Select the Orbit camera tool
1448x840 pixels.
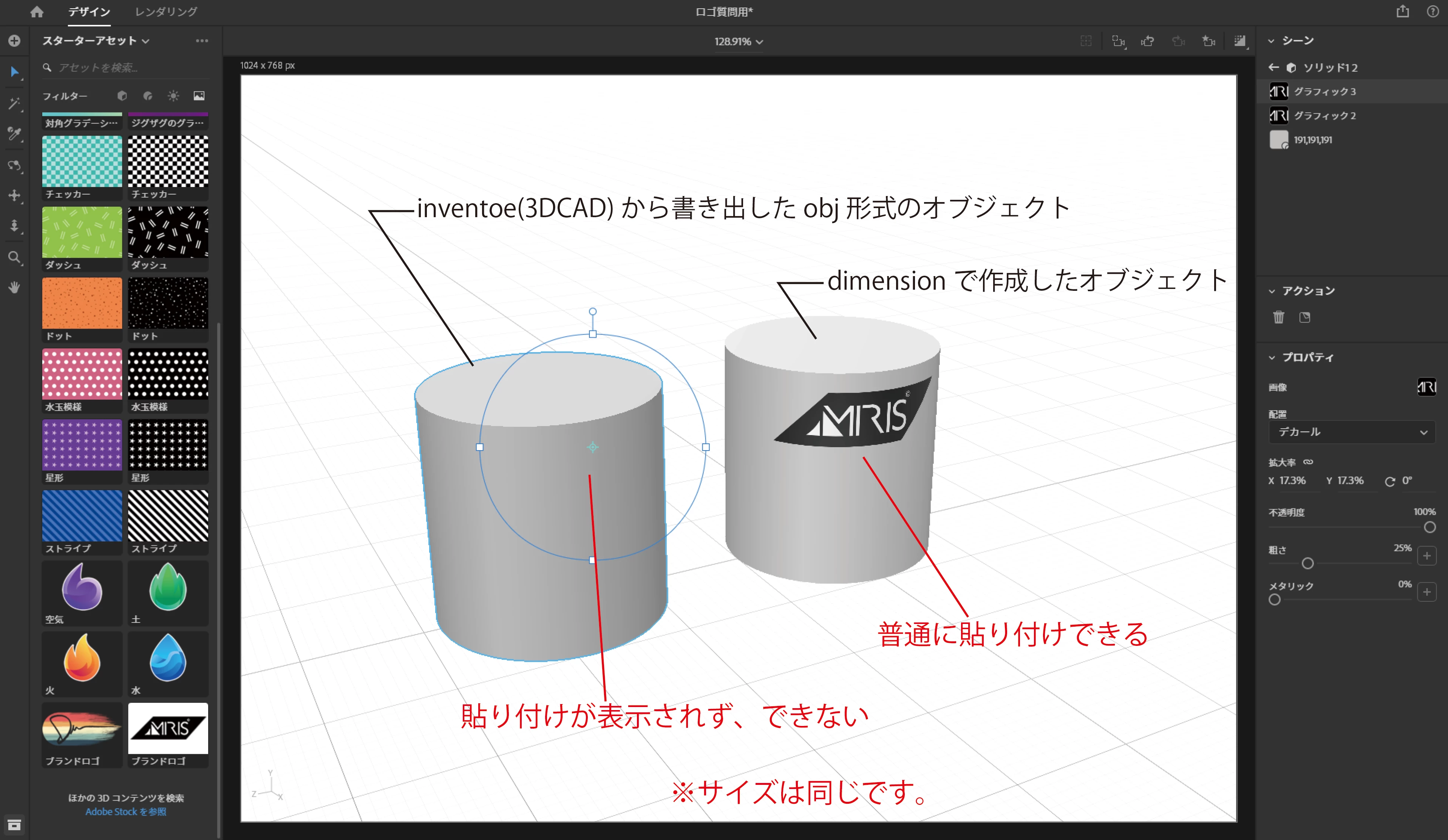[14, 166]
